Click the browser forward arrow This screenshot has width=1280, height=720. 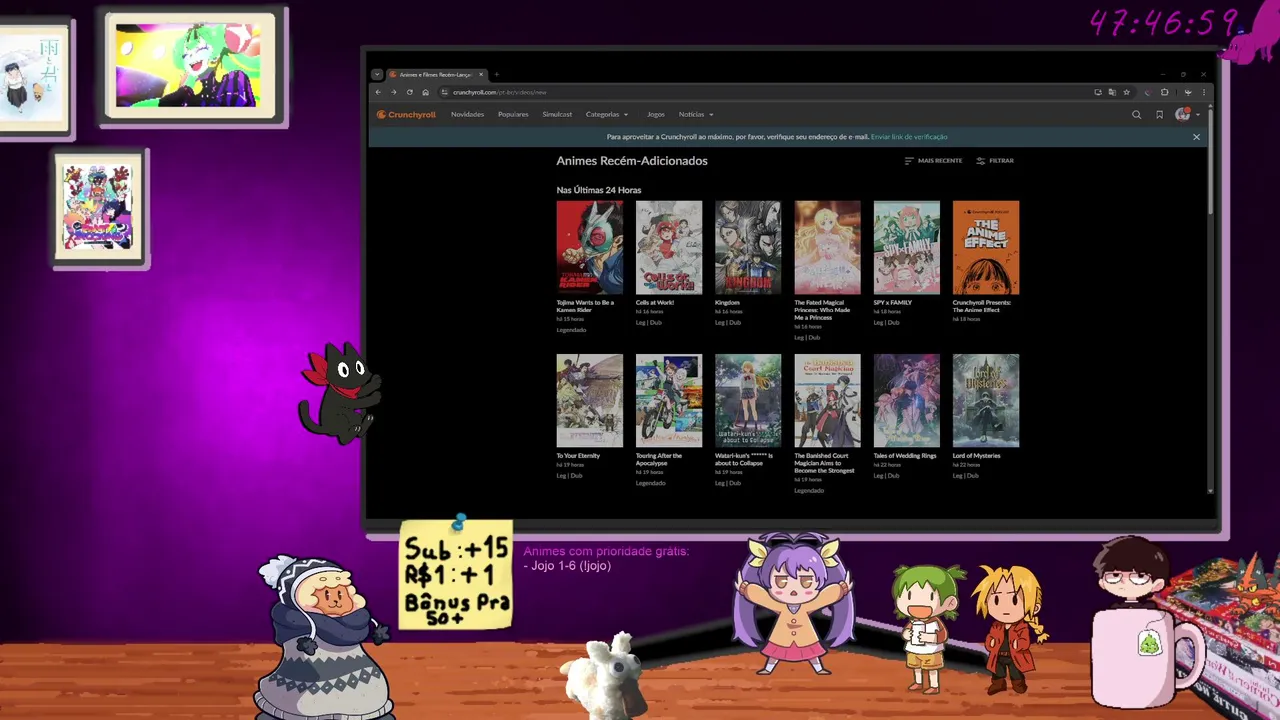394,92
